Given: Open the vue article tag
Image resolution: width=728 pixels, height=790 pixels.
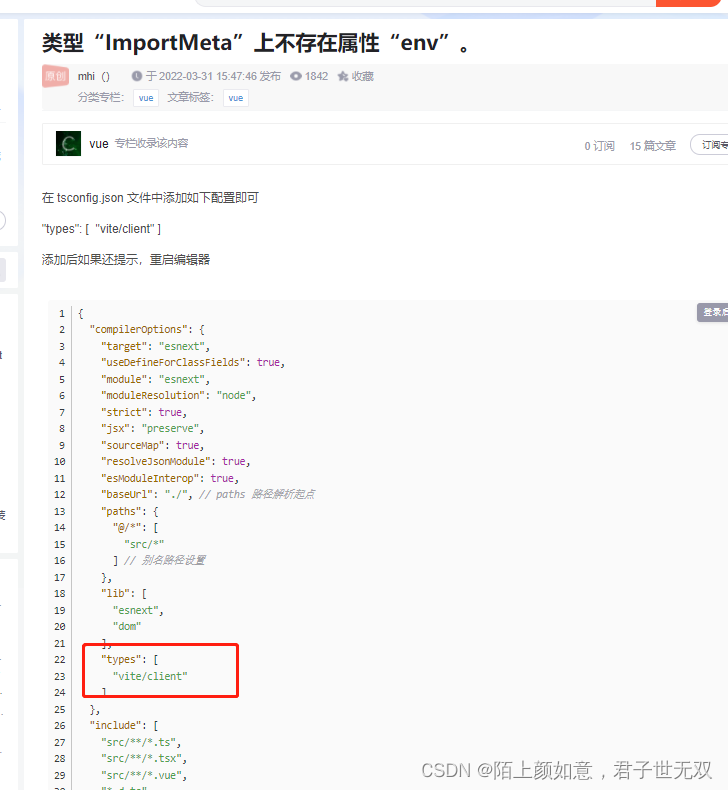Looking at the screenshot, I should pos(236,98).
